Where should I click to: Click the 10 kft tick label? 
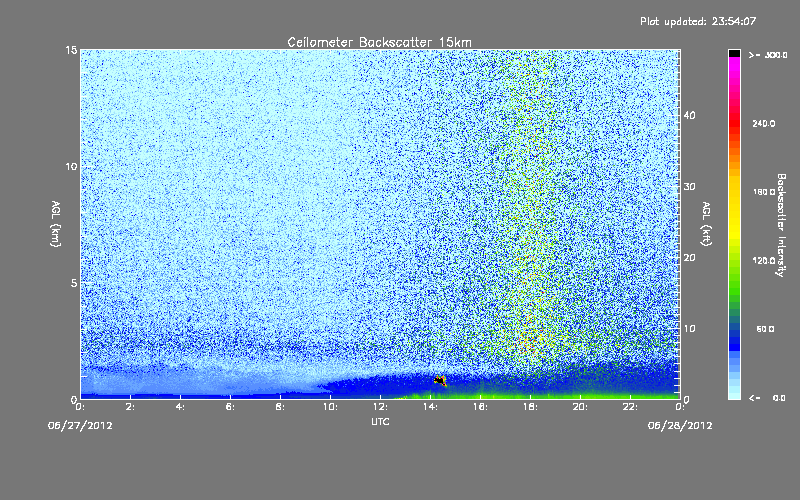coord(689,329)
